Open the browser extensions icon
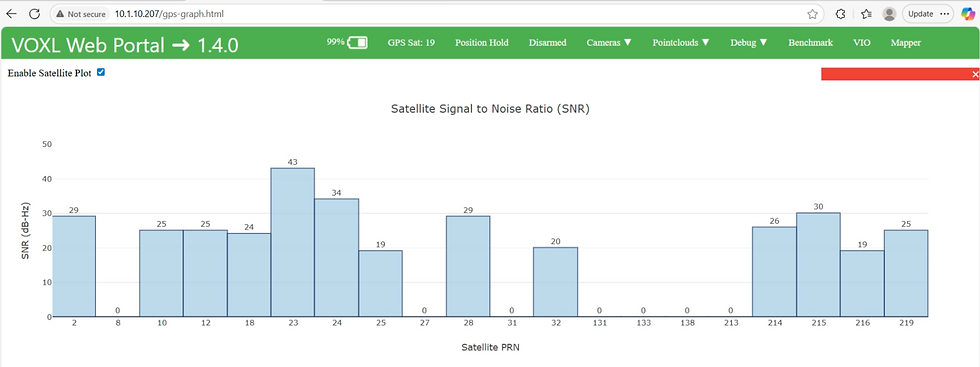Screen dimensions: 980x367 pos(841,14)
